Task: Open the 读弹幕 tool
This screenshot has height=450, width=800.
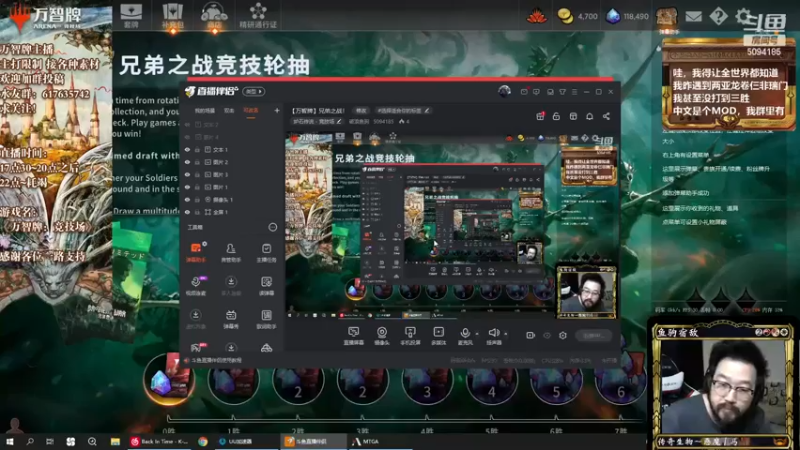Action: [266, 285]
